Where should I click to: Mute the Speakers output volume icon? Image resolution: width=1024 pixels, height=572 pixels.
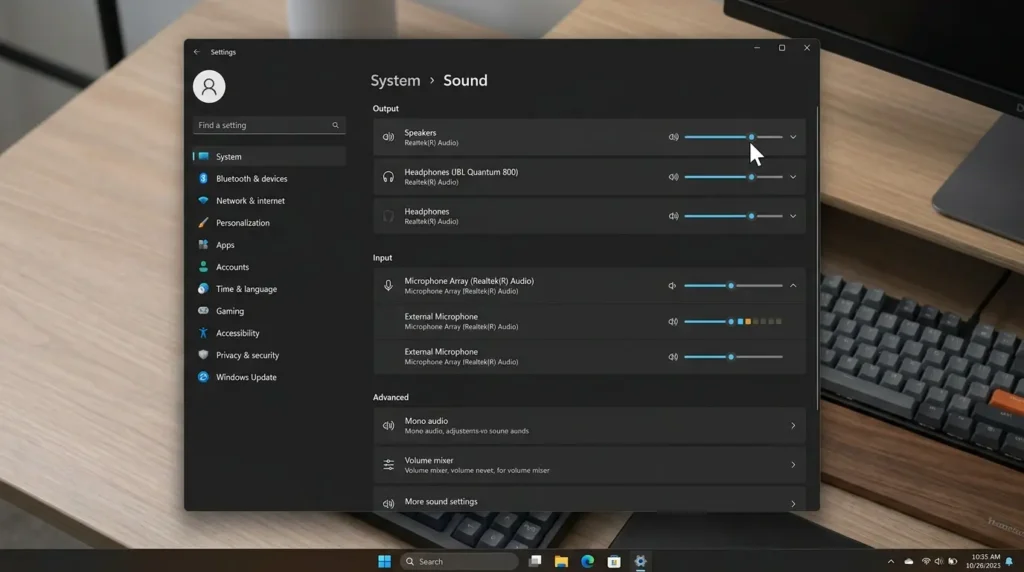pos(673,137)
